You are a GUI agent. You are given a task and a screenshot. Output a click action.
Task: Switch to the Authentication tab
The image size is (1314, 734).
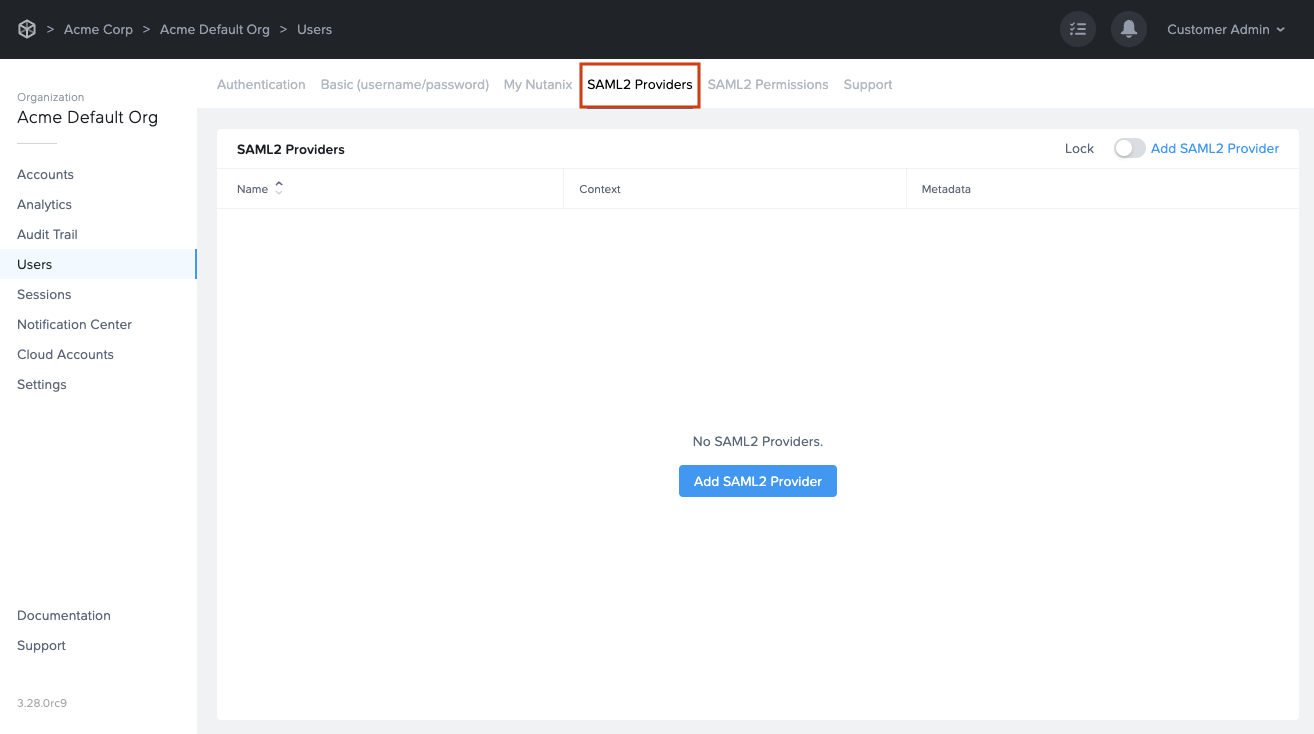(x=261, y=84)
